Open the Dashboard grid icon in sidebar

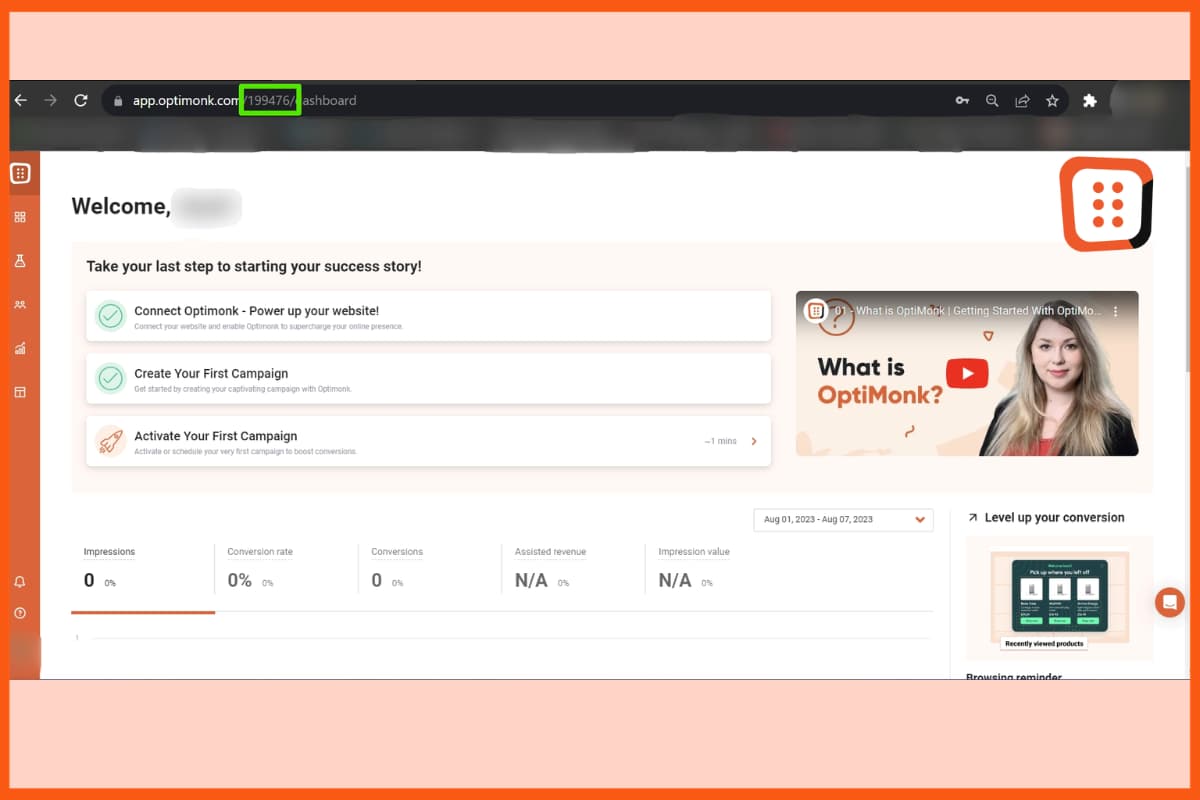pyautogui.click(x=20, y=173)
